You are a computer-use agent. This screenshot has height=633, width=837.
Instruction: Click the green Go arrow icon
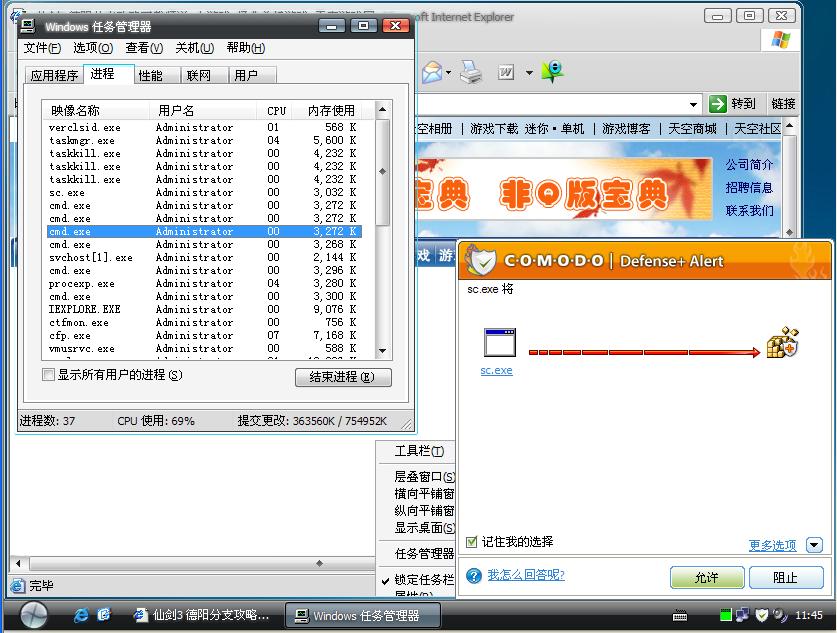[x=717, y=104]
